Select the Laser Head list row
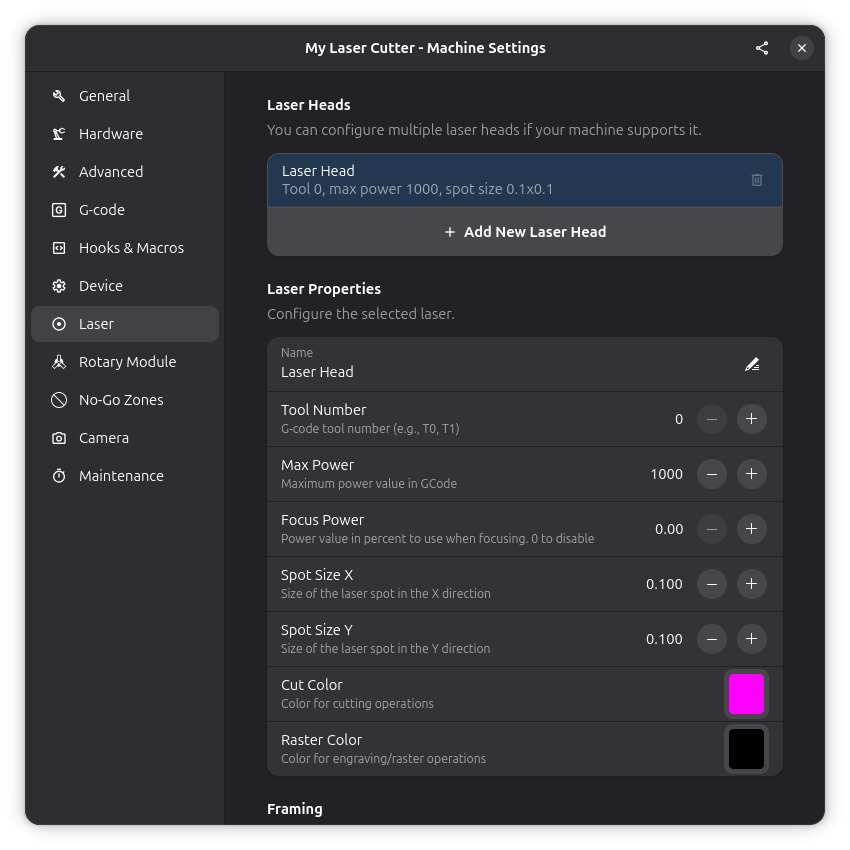Viewport: 850px width, 850px height. pos(500,180)
